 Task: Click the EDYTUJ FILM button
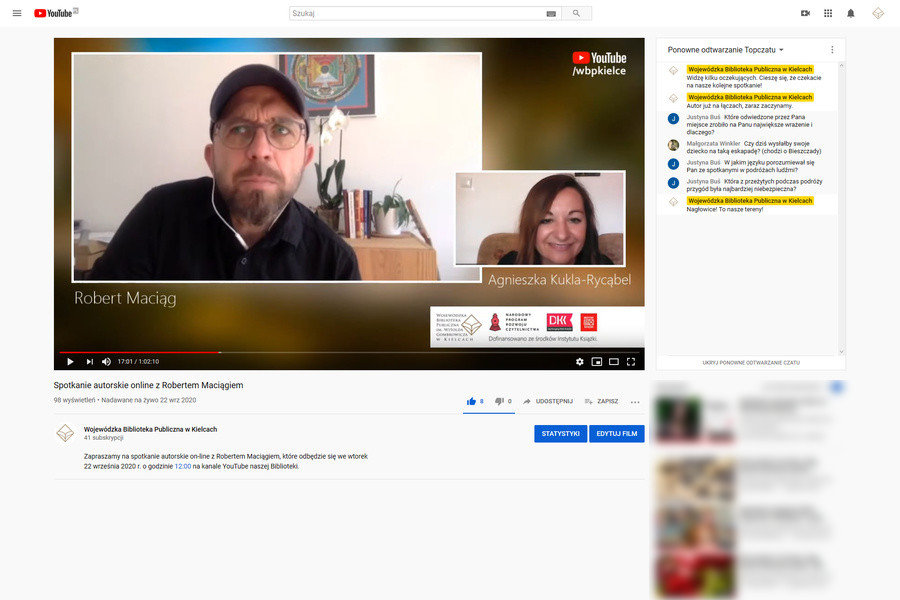coord(616,433)
